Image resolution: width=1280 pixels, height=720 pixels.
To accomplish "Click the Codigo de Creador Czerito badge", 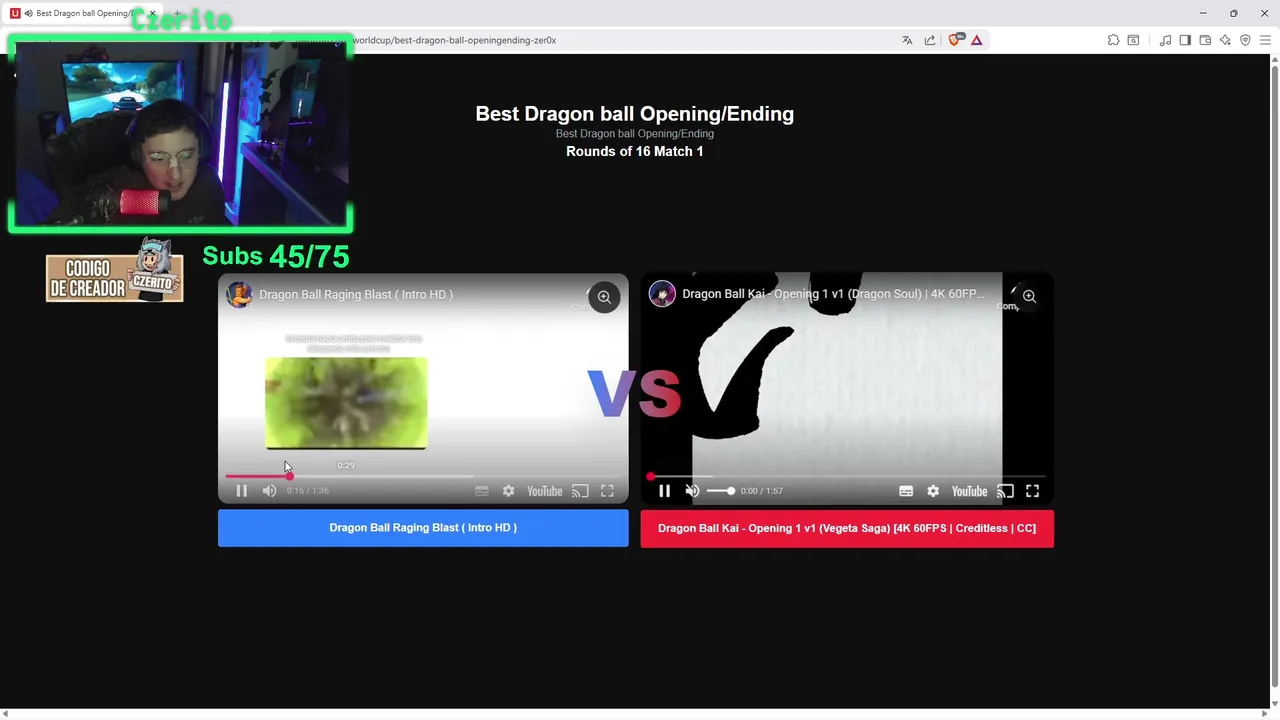I will pos(114,270).
